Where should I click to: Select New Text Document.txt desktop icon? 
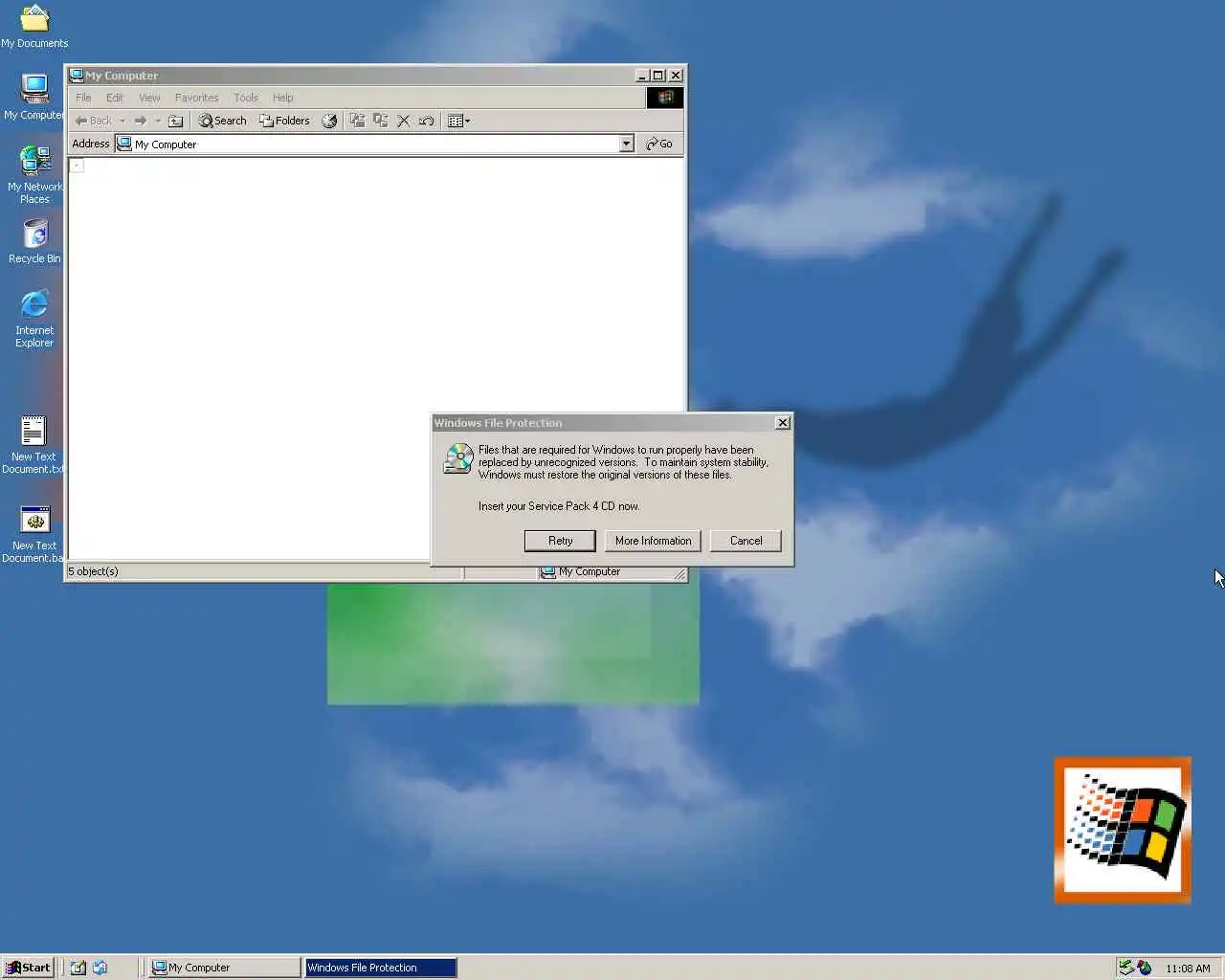(x=33, y=444)
